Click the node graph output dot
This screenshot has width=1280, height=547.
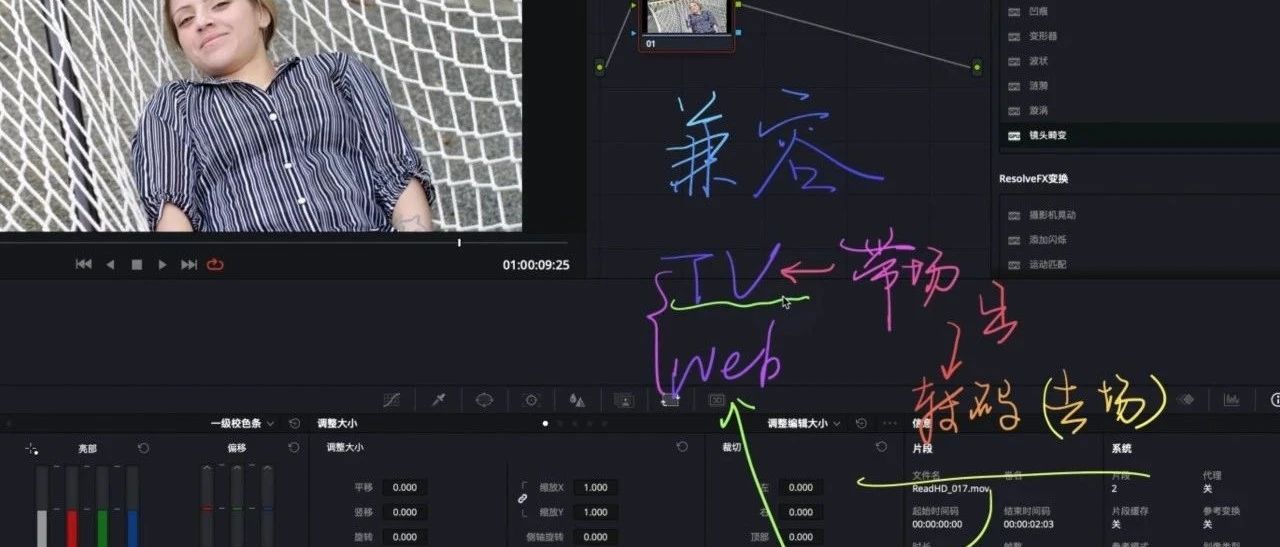(x=977, y=67)
